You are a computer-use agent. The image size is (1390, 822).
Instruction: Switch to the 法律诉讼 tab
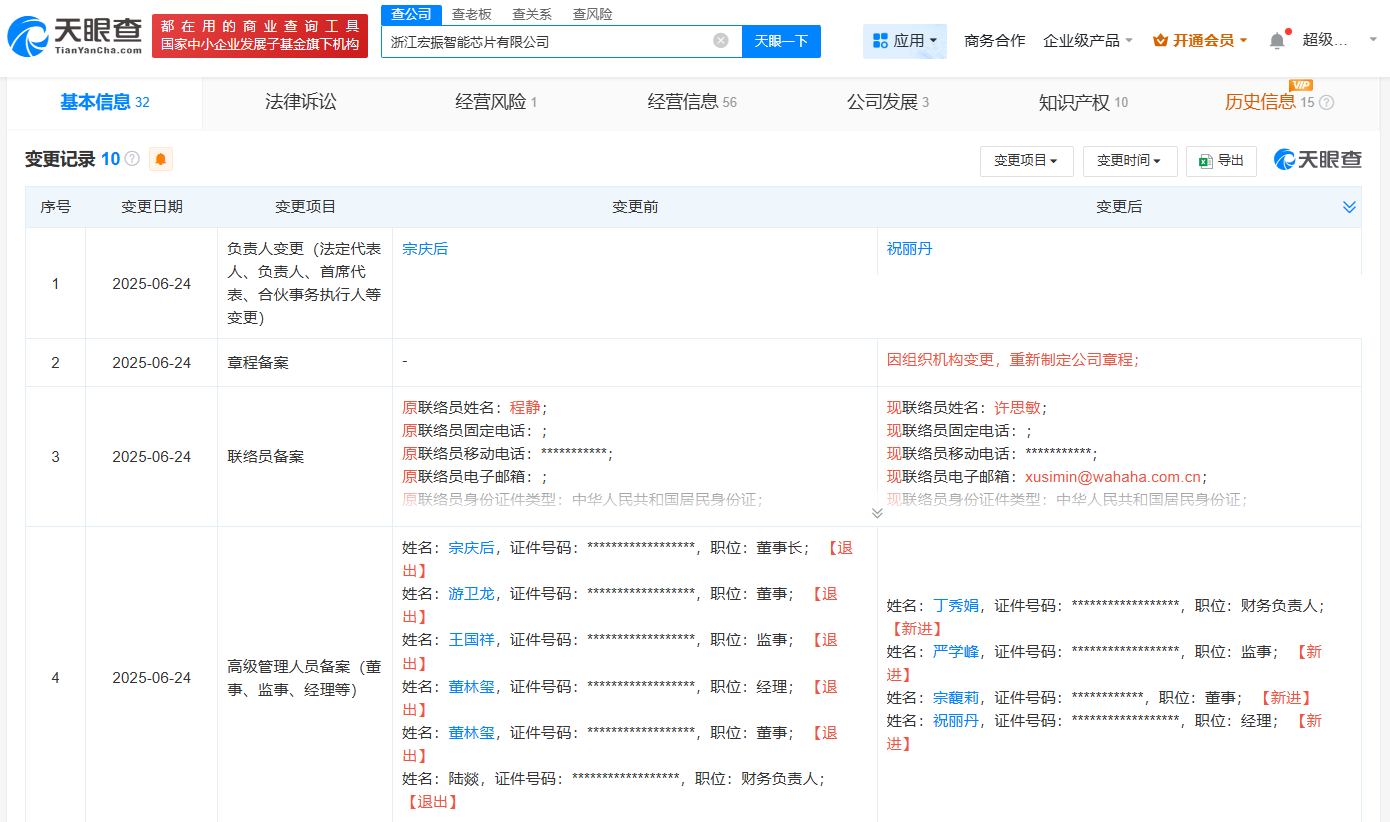click(x=300, y=102)
